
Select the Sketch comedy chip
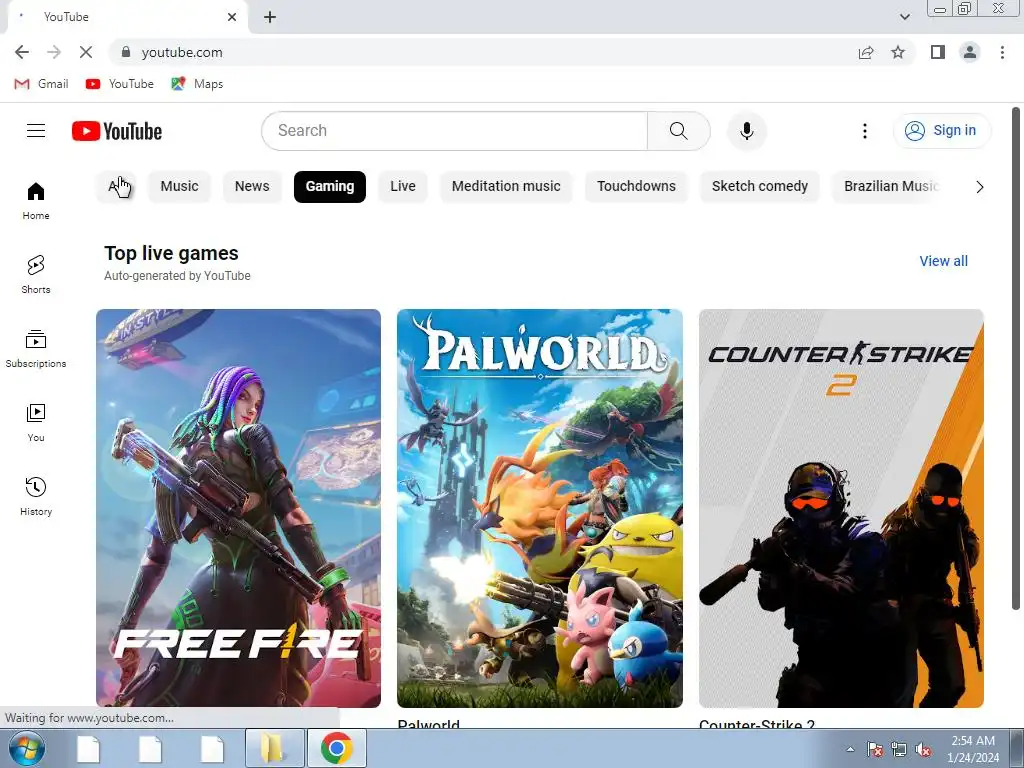760,187
